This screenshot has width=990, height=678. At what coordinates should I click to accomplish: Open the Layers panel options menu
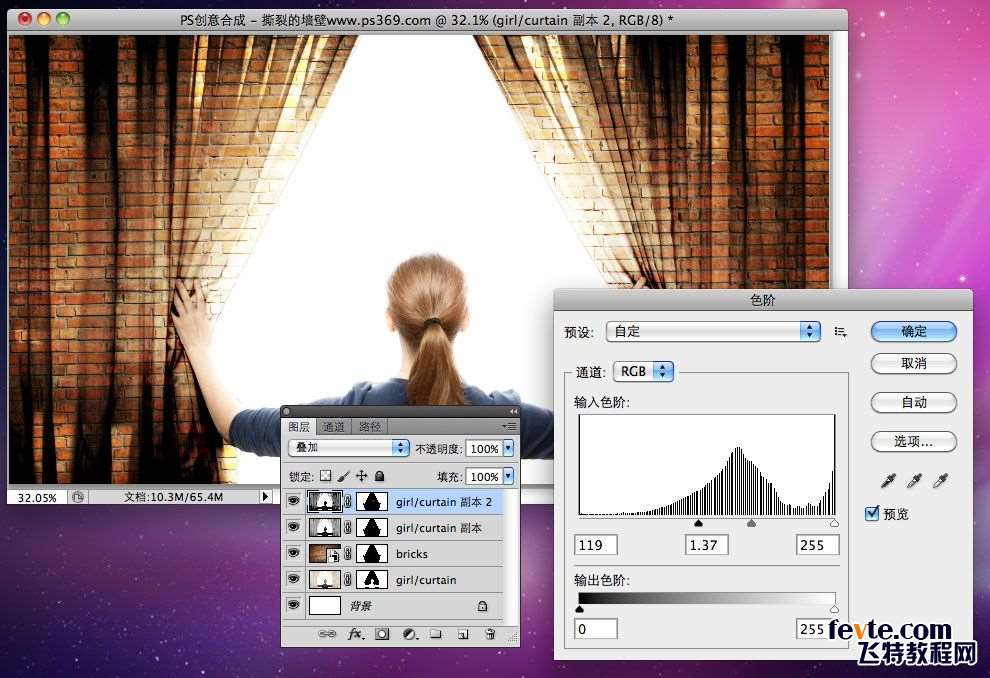pos(509,427)
